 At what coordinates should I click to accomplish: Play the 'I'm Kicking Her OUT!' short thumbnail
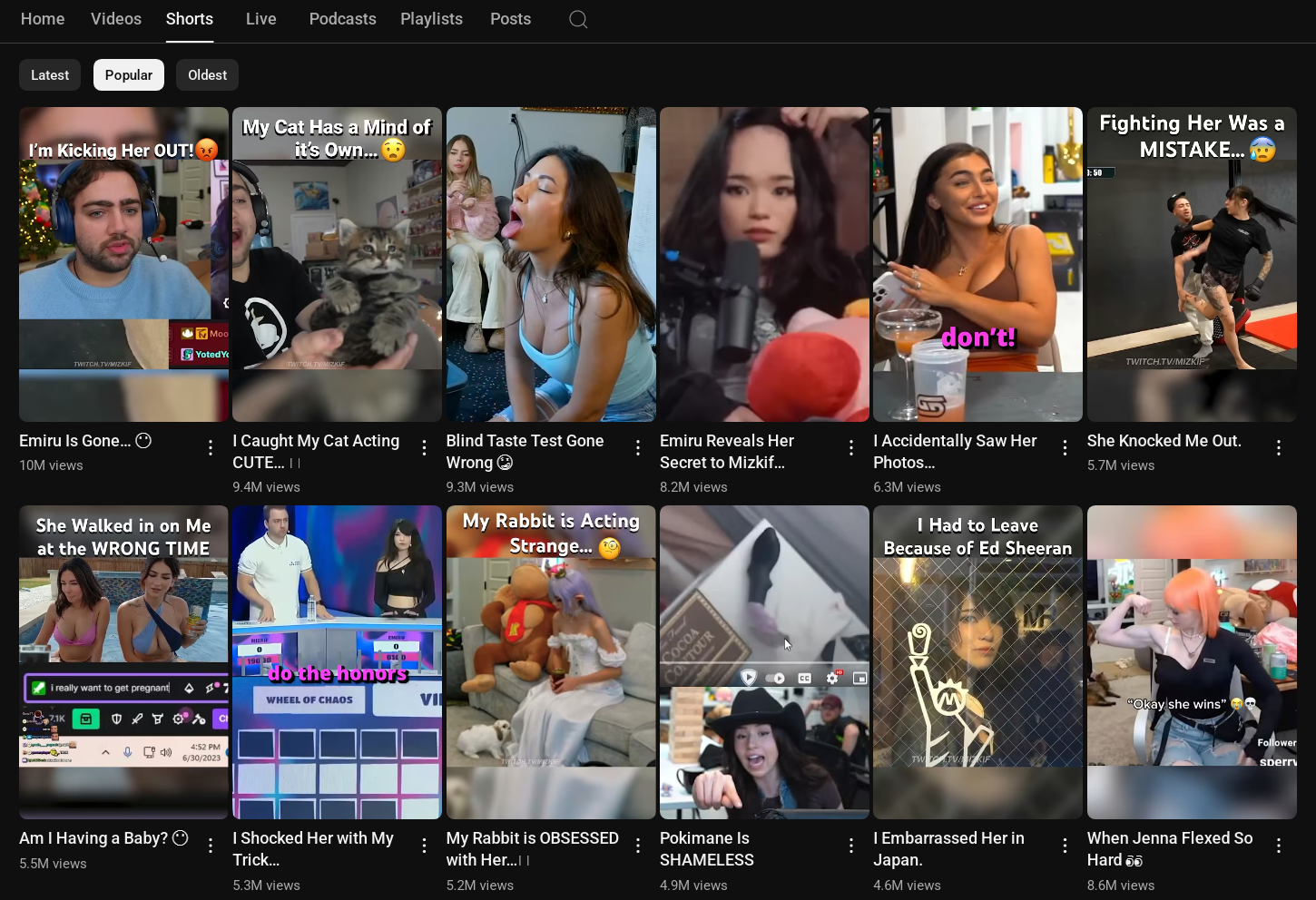click(123, 264)
